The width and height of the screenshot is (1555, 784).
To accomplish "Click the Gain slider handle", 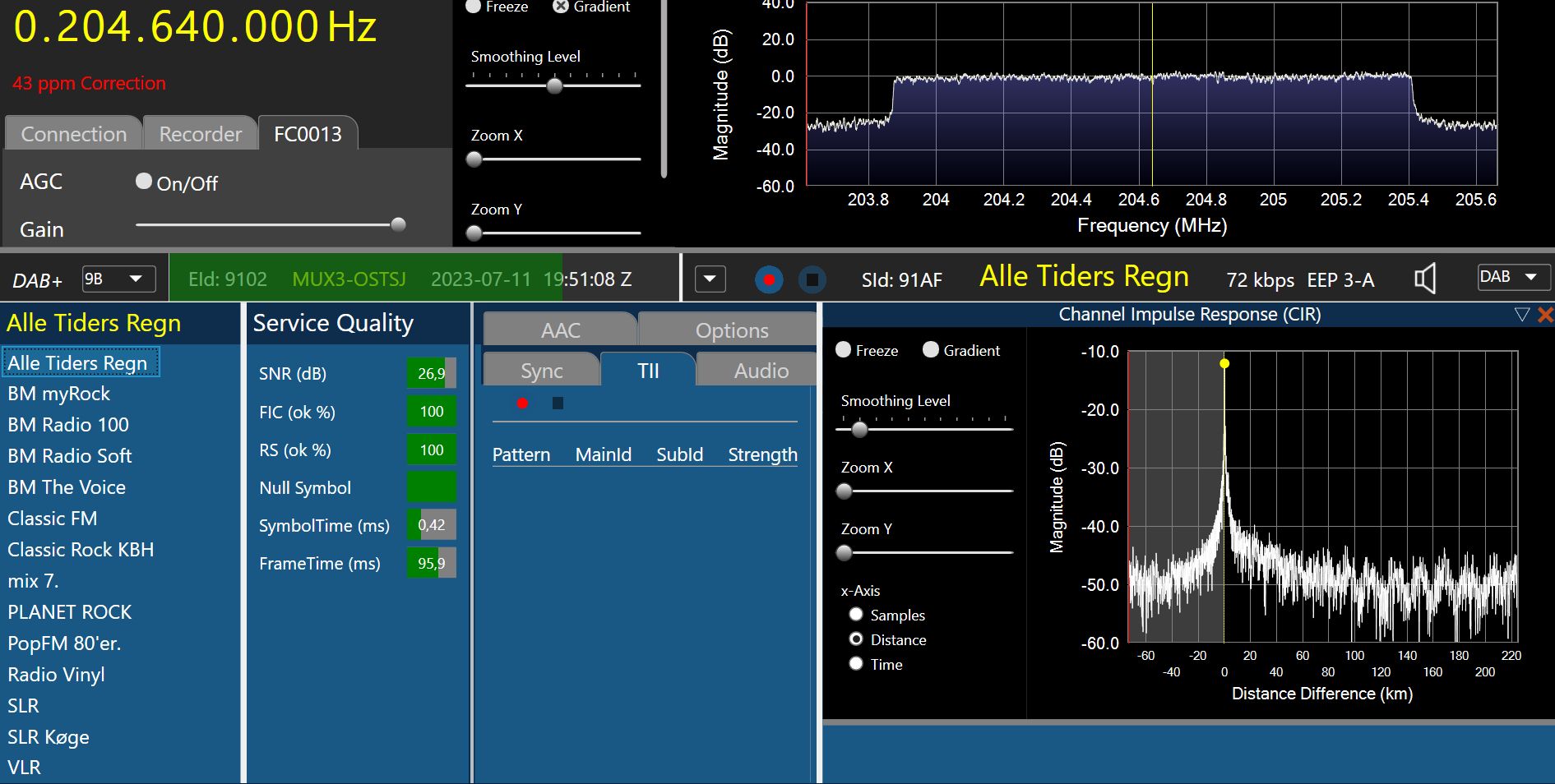I will [399, 224].
